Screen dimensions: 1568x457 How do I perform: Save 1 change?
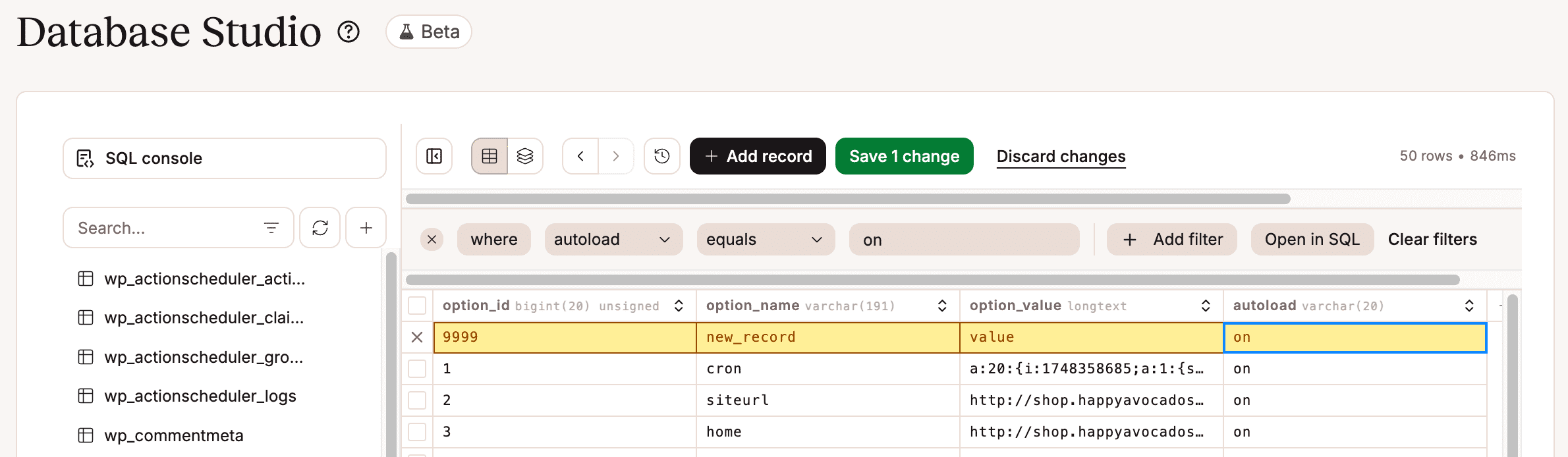pyautogui.click(x=905, y=156)
